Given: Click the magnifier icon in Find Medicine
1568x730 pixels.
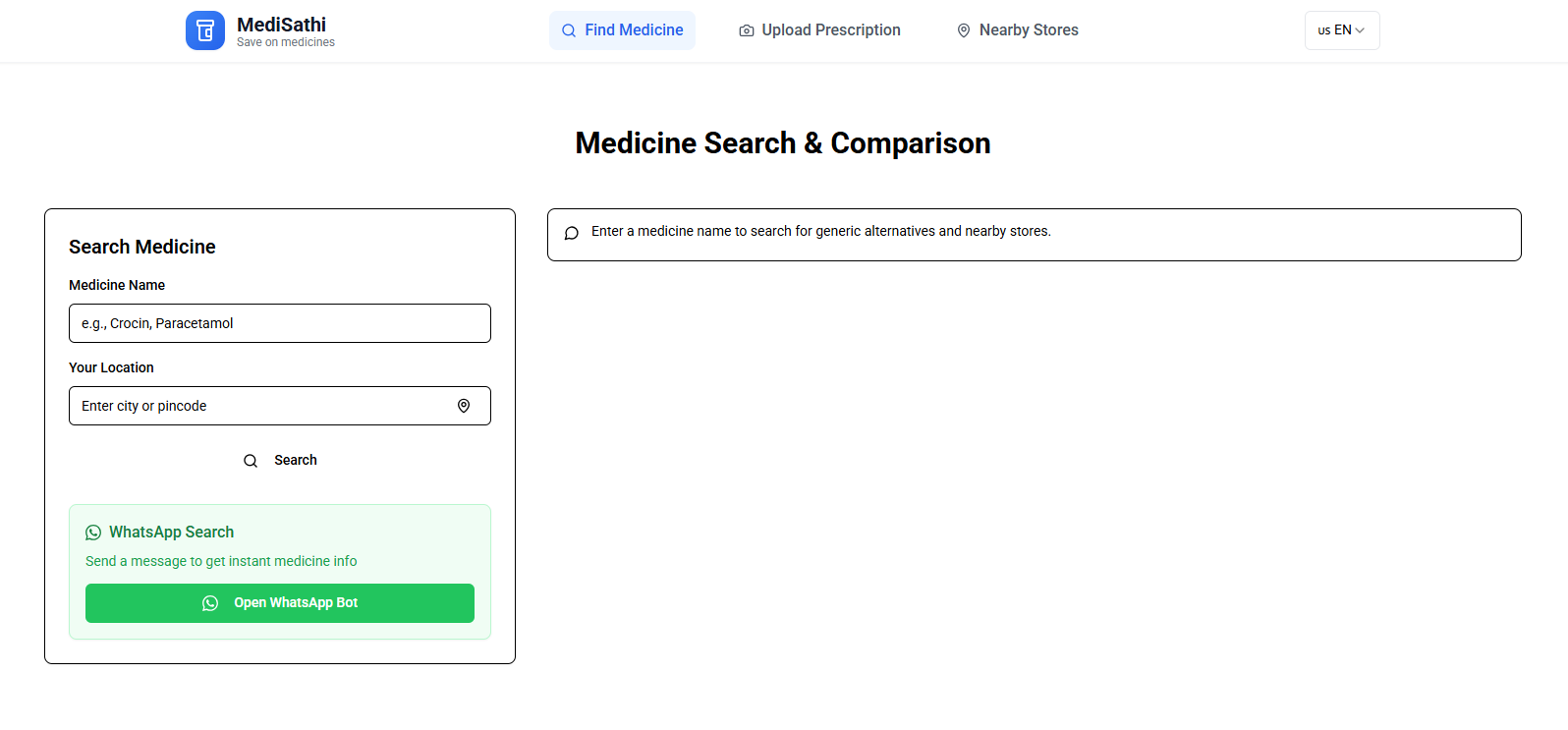Looking at the screenshot, I should click(x=569, y=30).
